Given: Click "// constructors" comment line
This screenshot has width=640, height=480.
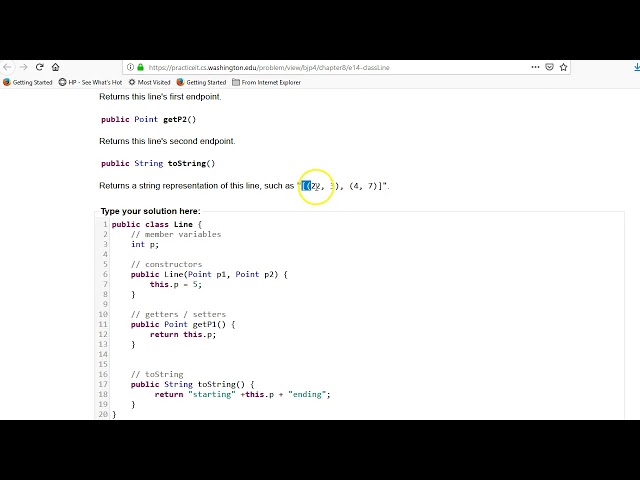Looking at the screenshot, I should tap(167, 264).
